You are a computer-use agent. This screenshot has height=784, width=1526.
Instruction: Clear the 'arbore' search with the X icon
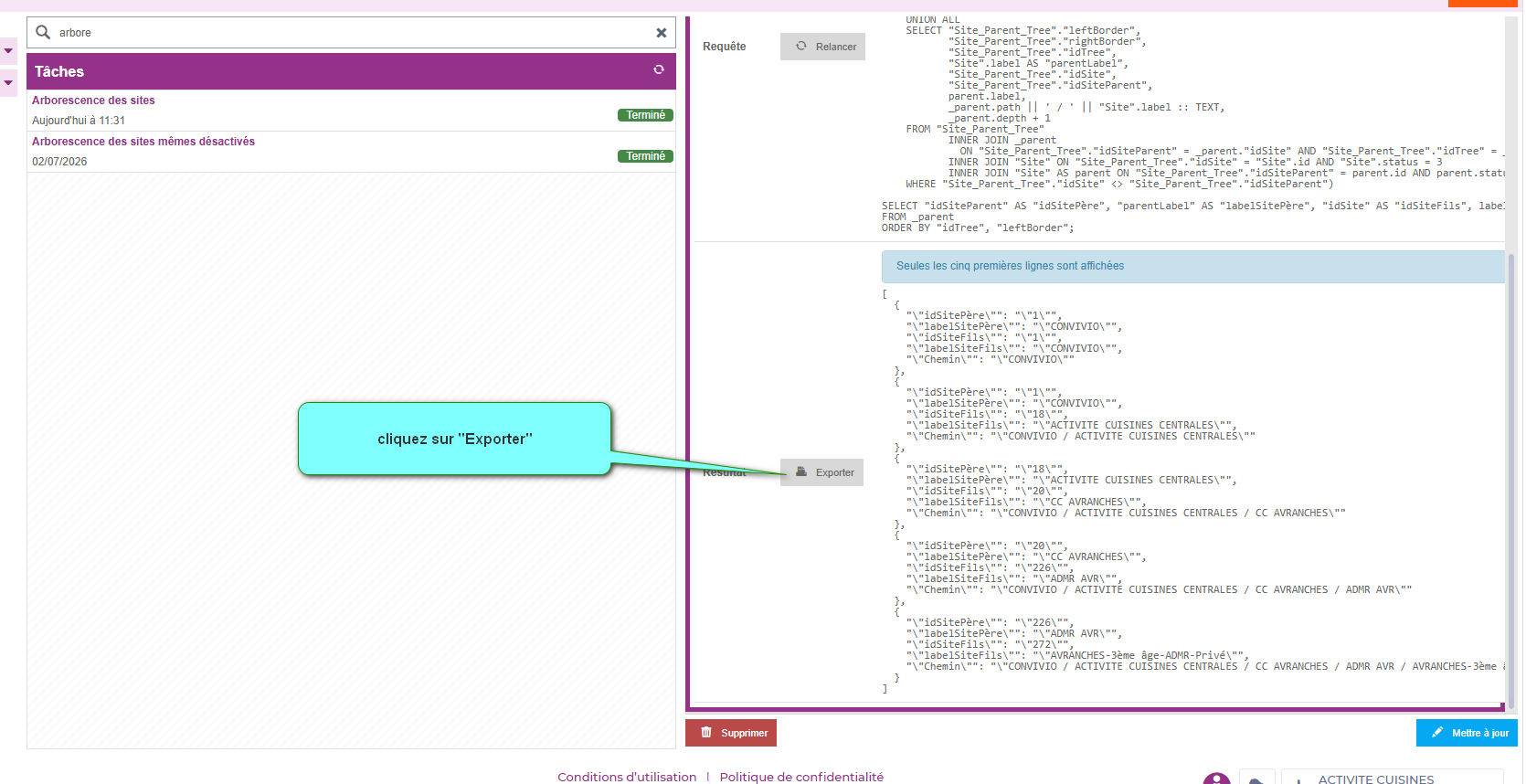pos(661,33)
